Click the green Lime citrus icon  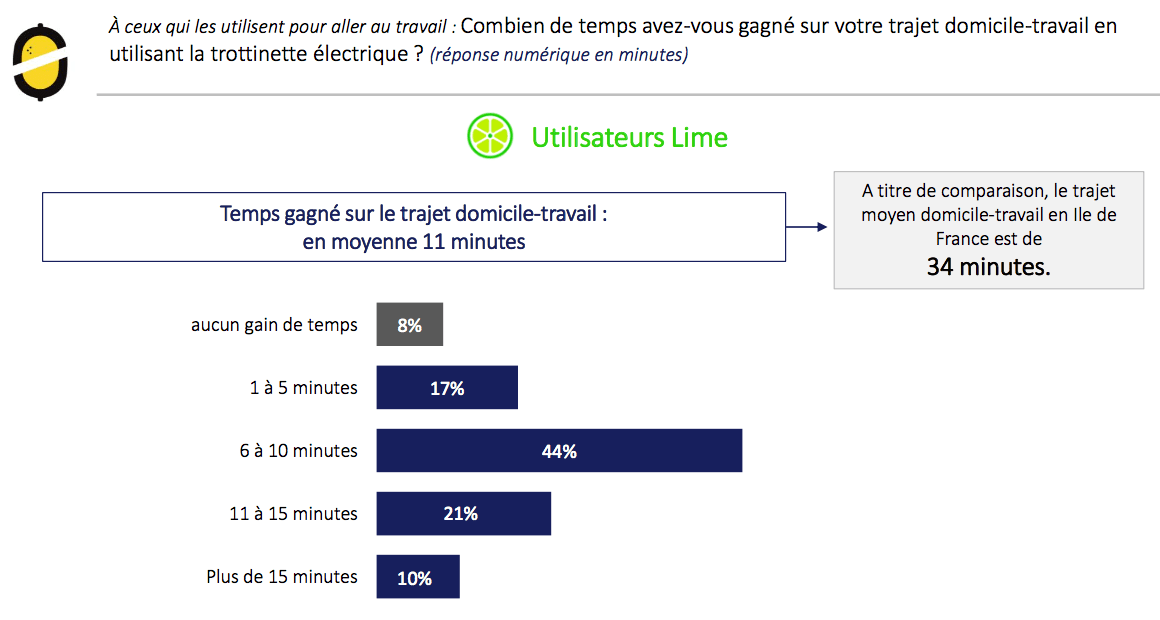[x=490, y=136]
